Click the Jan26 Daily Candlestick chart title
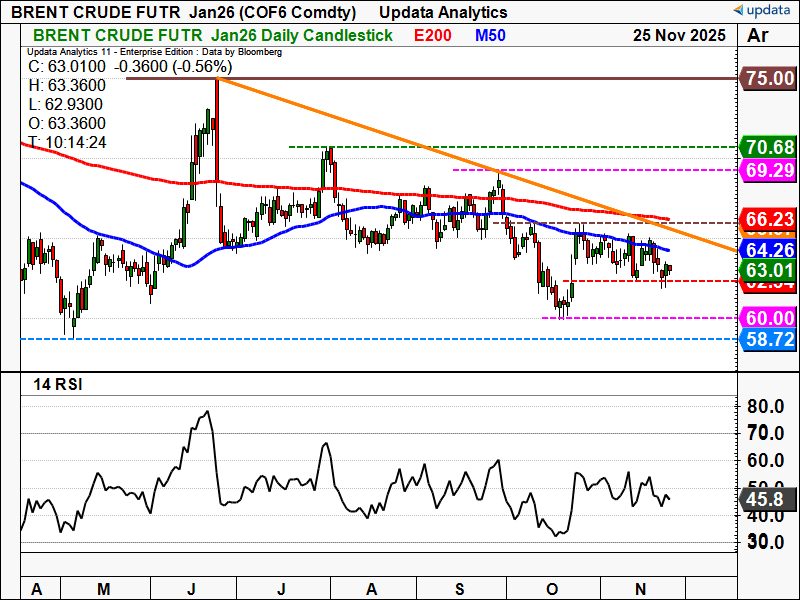Screen dimensions: 800x600 (x=283, y=35)
